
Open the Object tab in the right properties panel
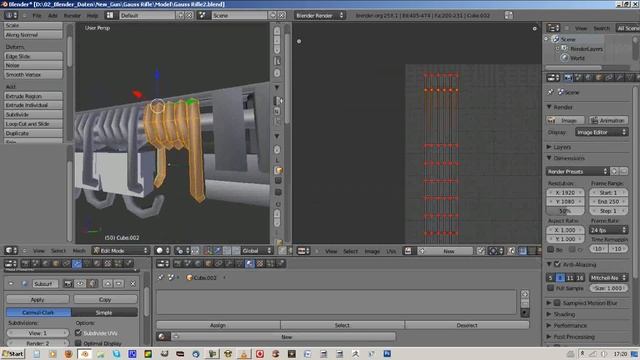pyautogui.click(x=599, y=78)
